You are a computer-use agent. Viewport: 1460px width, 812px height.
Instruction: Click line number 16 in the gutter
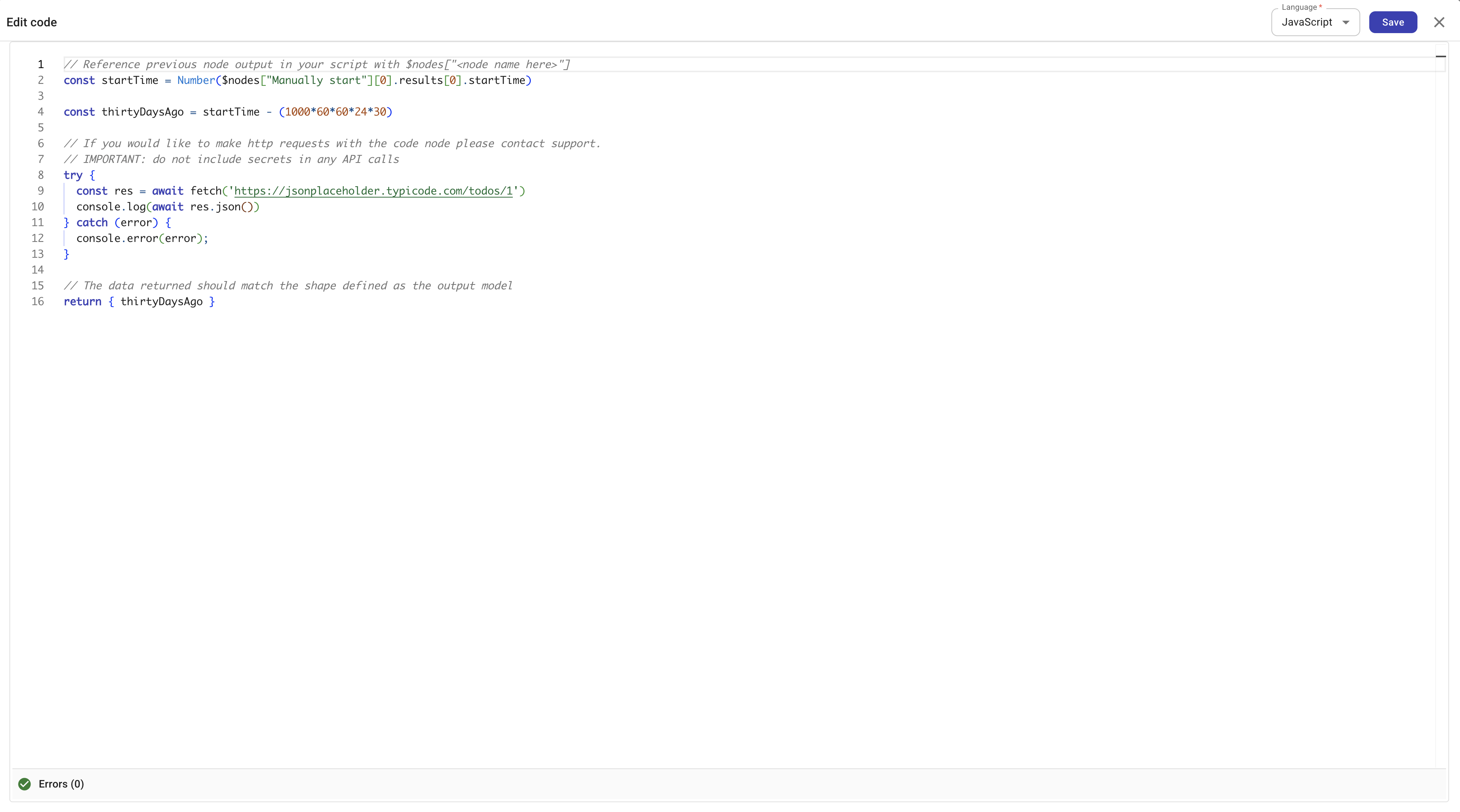coord(37,301)
